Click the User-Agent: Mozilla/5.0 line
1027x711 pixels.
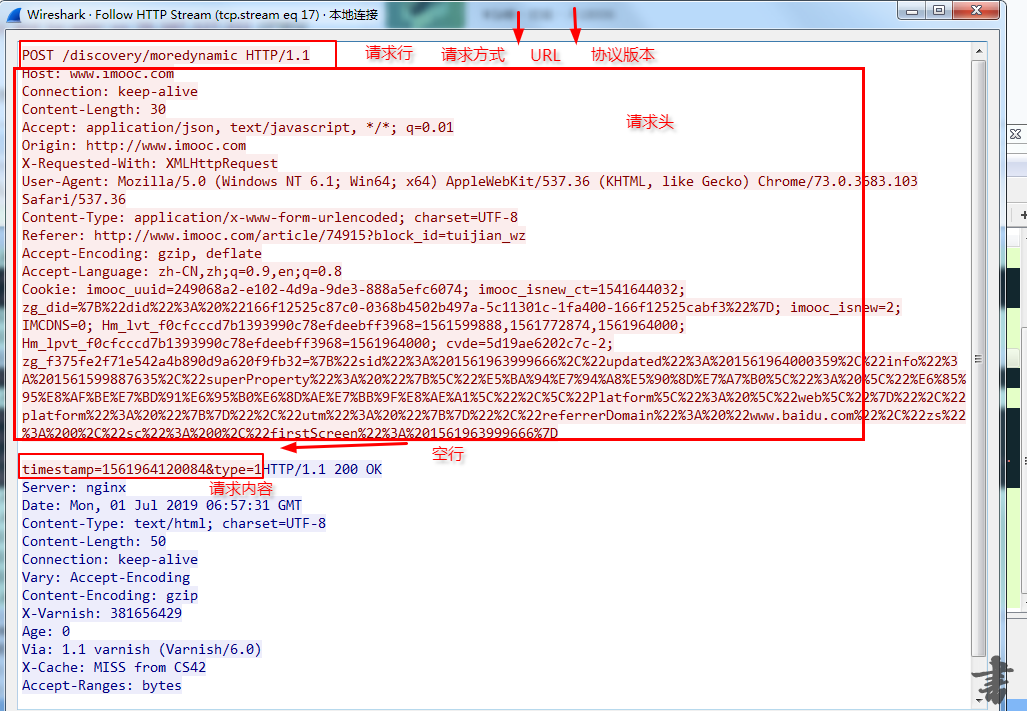pos(470,181)
